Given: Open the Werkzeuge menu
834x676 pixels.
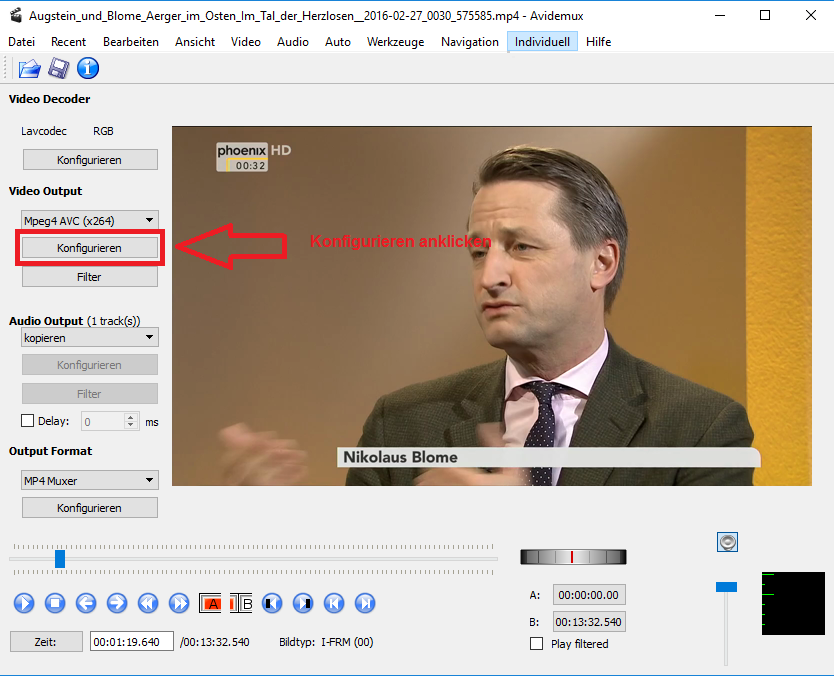Looking at the screenshot, I should click(395, 42).
